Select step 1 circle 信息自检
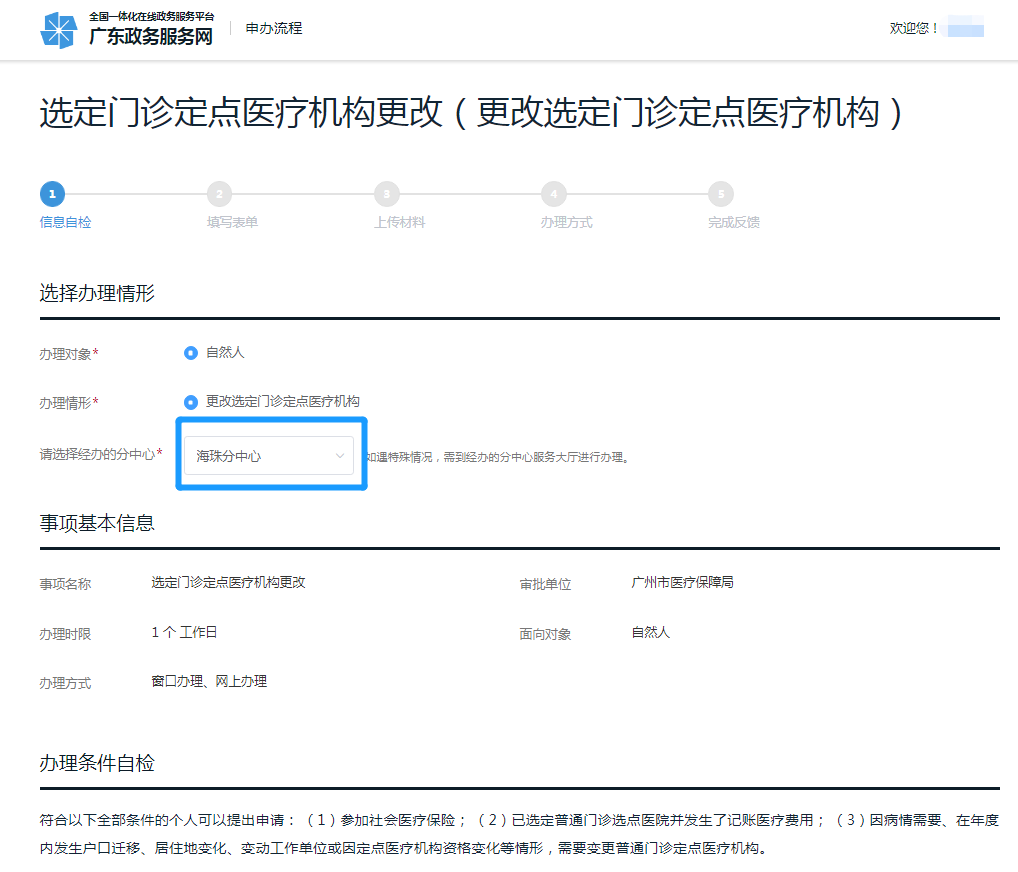This screenshot has width=1018, height=872. [x=53, y=193]
